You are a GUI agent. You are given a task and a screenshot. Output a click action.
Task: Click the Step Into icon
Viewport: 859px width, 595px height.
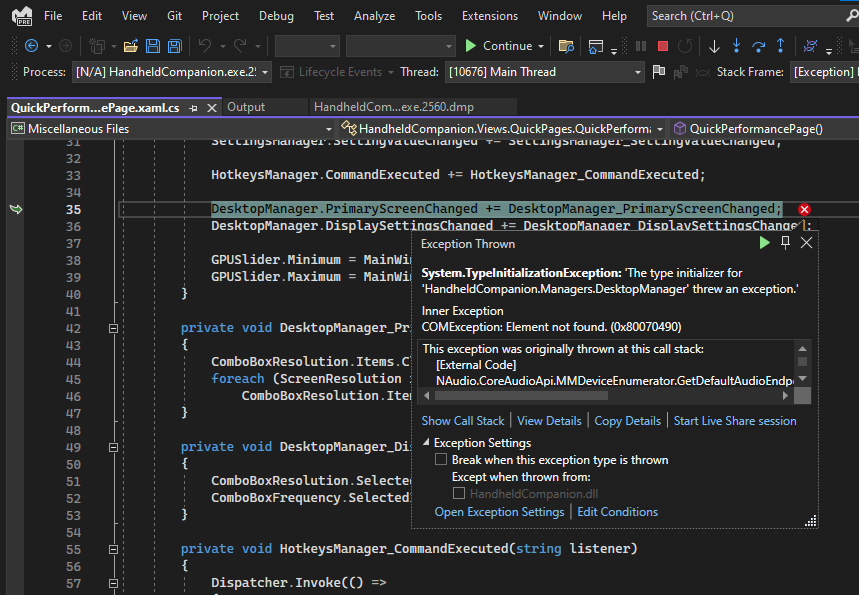click(x=736, y=46)
